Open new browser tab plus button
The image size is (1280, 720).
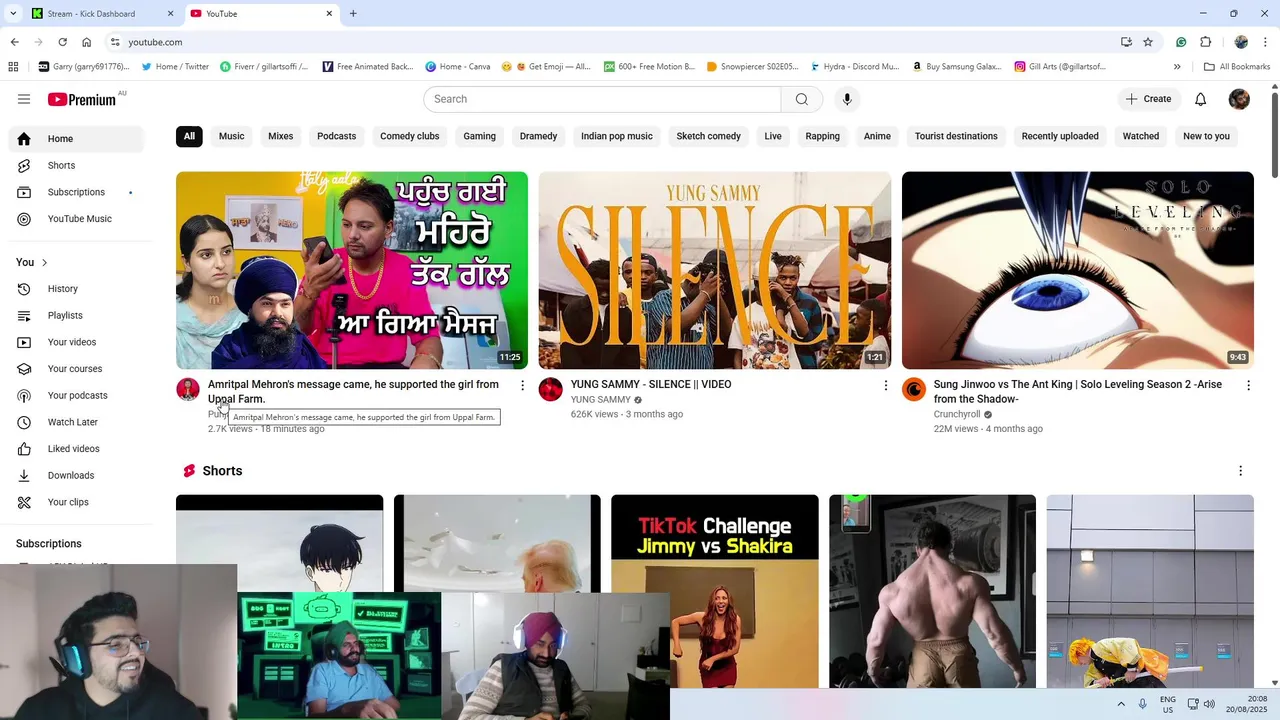[353, 14]
